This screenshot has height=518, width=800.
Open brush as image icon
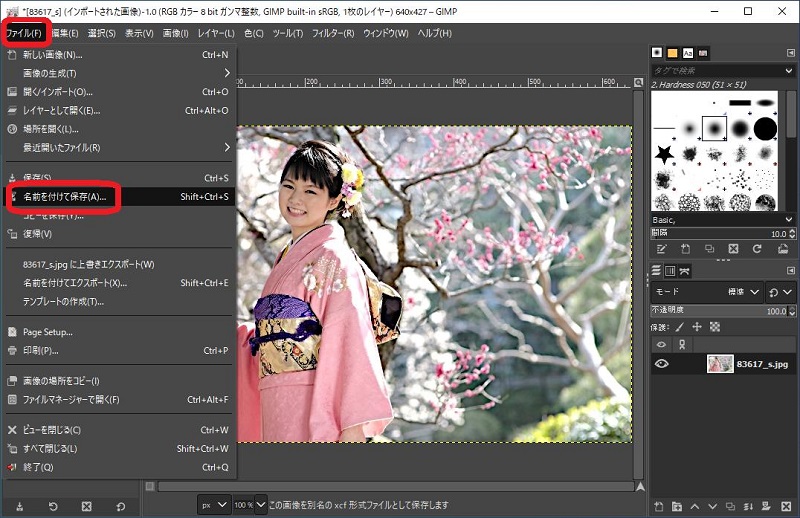(783, 249)
